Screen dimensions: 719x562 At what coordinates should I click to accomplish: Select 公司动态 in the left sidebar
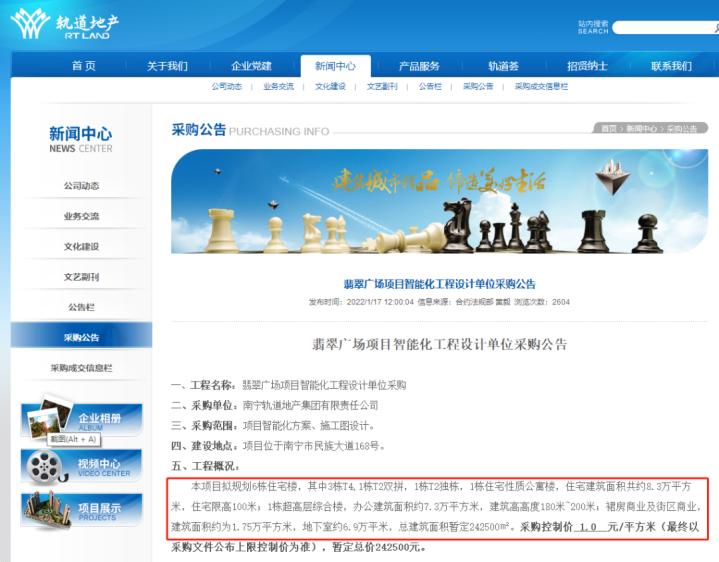[x=81, y=186]
